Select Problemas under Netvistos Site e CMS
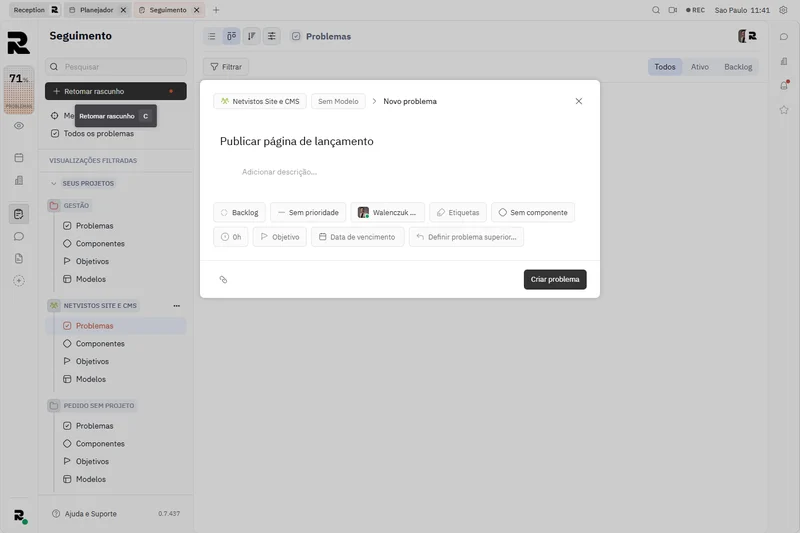The image size is (800, 533). click(116, 326)
